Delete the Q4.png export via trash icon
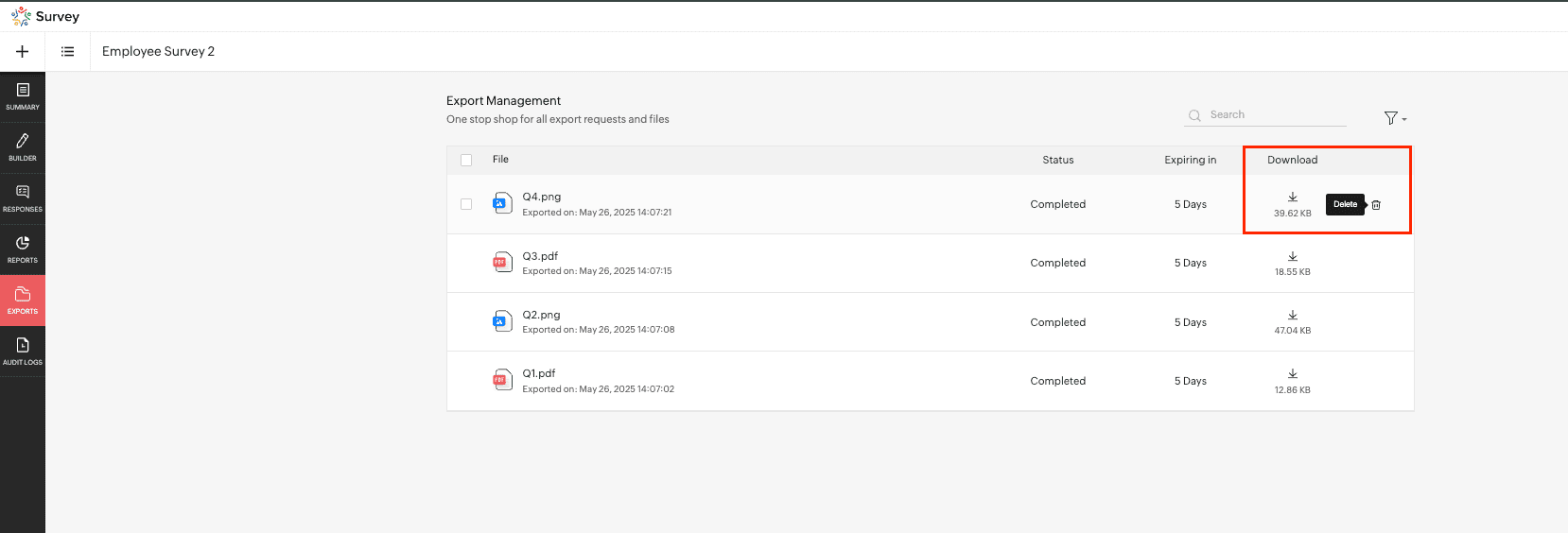Screen dimensions: 1568x533 (1376, 204)
